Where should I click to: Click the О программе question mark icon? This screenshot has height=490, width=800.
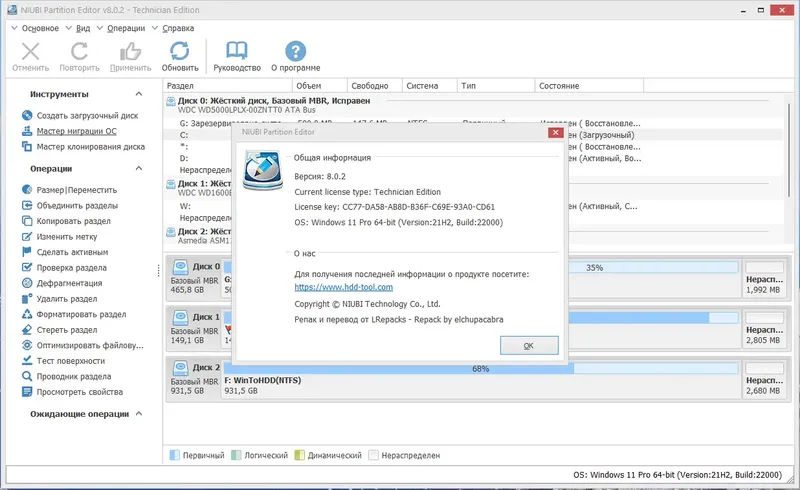[295, 51]
